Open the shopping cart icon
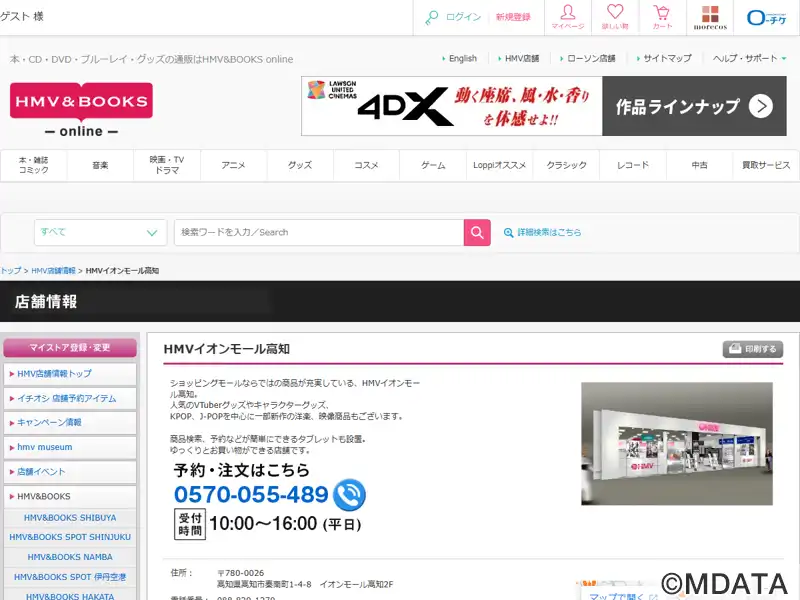 [x=662, y=17]
